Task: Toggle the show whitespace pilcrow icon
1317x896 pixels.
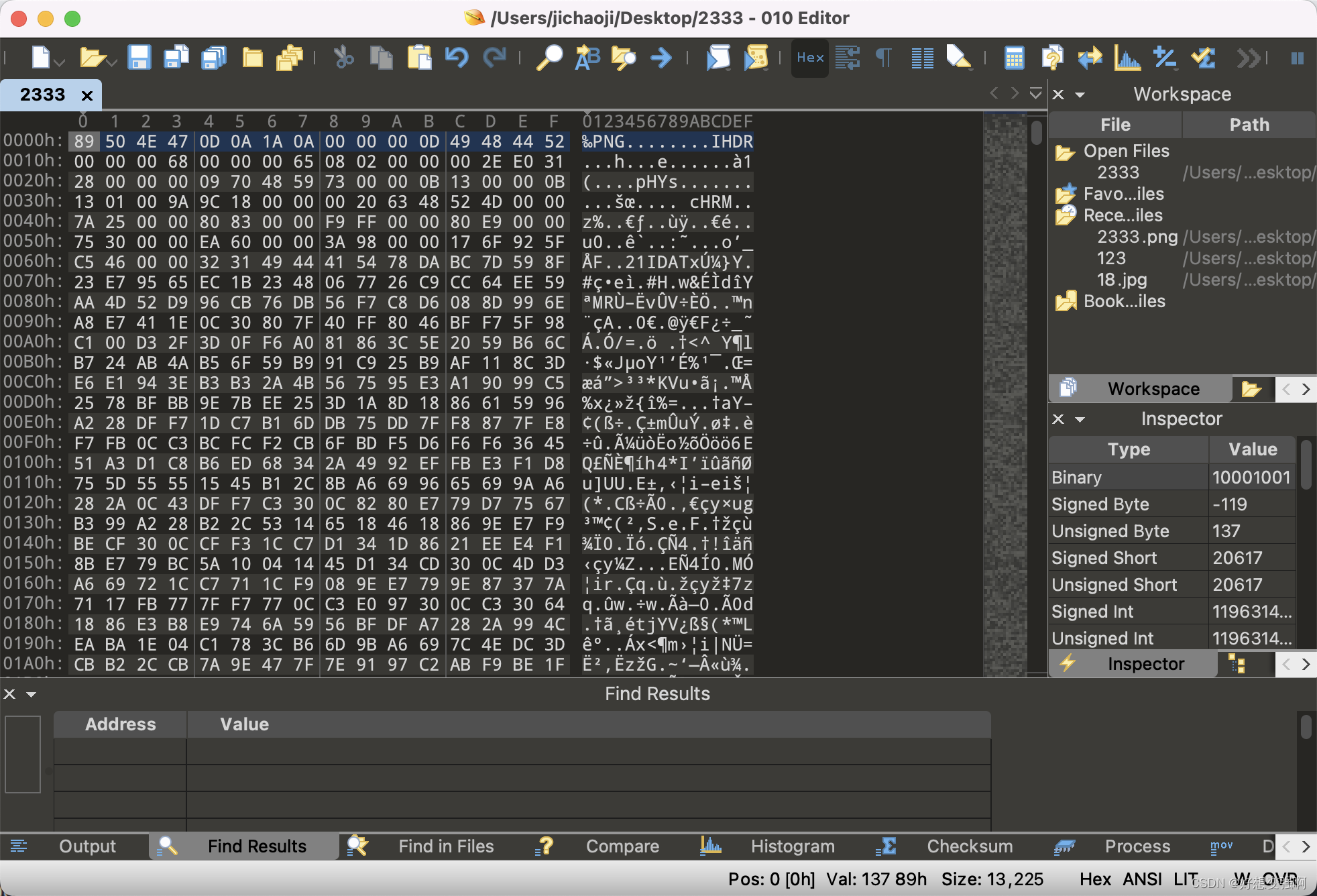Action: [884, 58]
